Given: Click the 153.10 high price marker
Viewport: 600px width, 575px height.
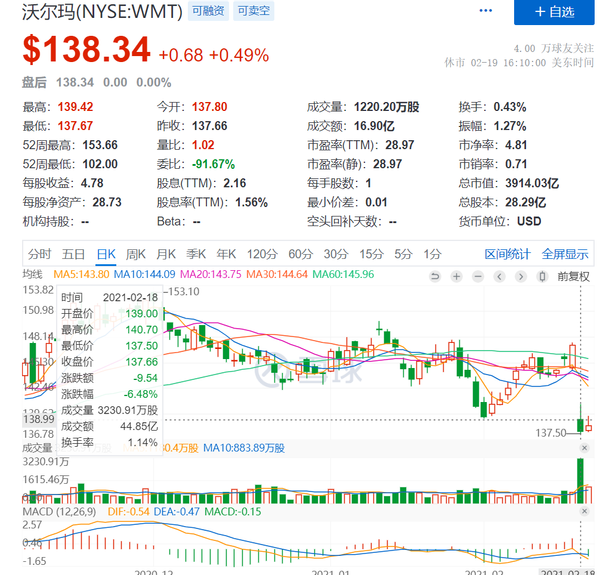Looking at the screenshot, I should click(184, 292).
